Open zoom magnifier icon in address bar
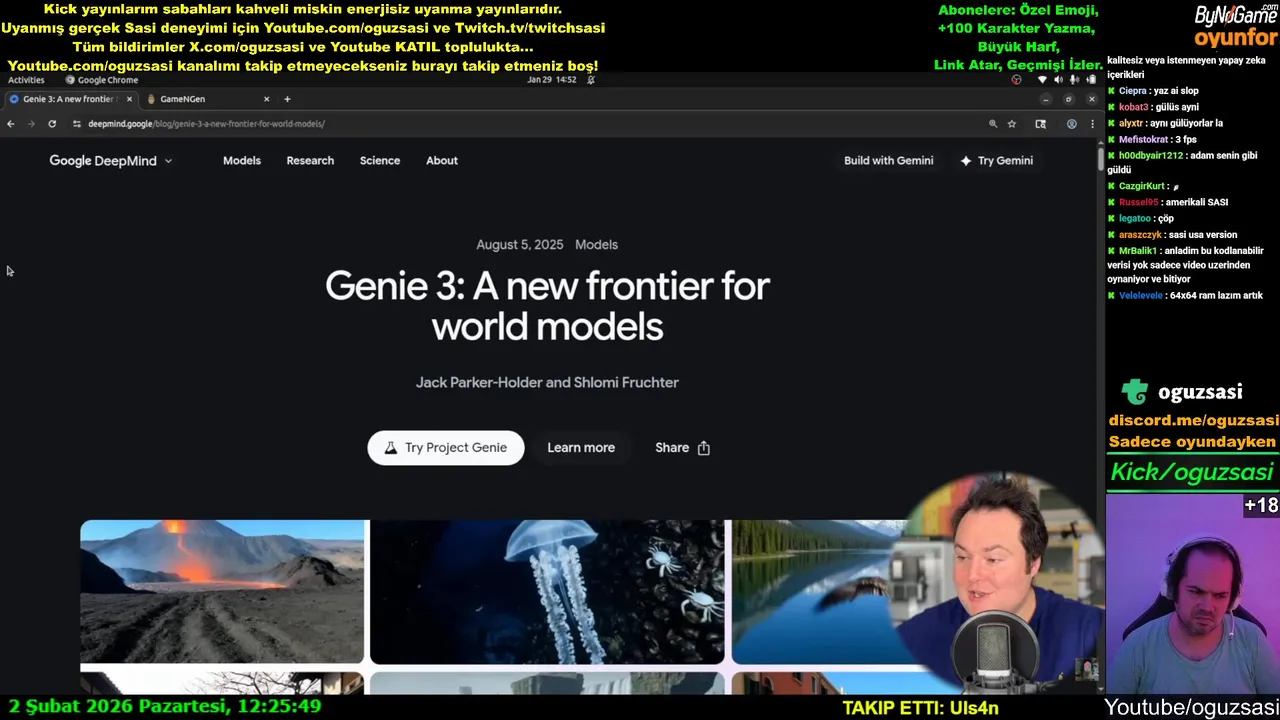Screen dimensions: 1280x720 (x=993, y=124)
